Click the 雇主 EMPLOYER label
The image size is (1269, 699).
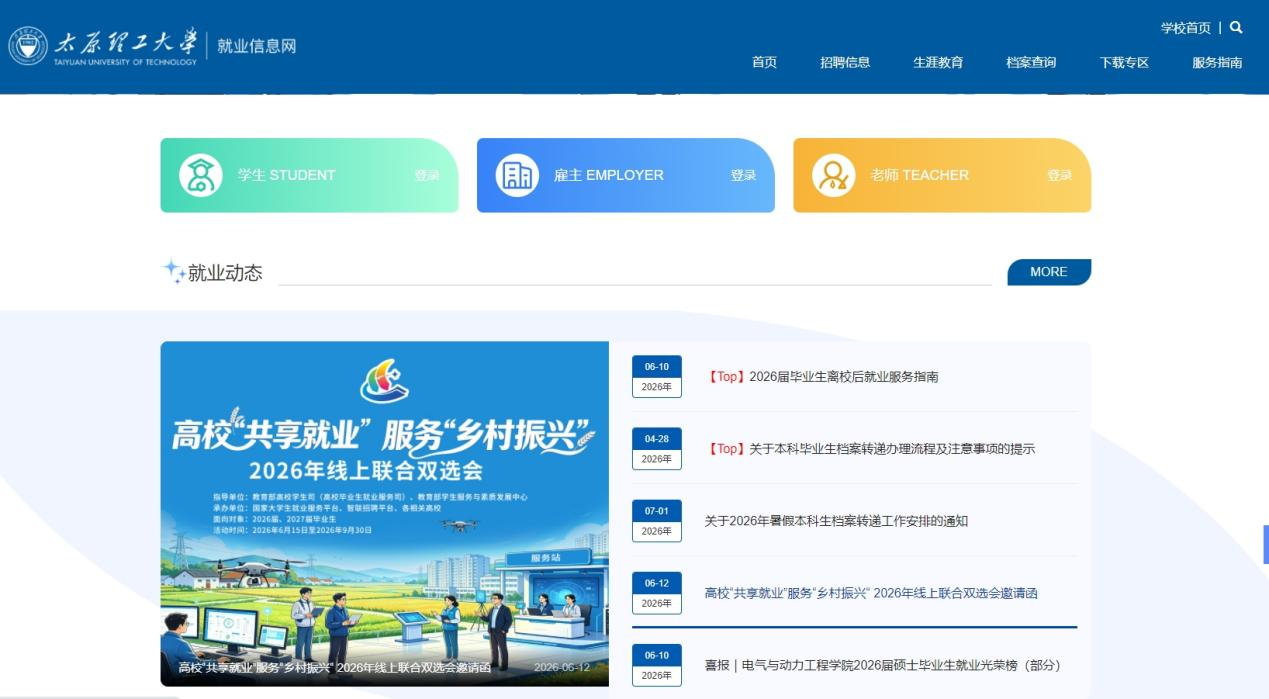point(609,175)
